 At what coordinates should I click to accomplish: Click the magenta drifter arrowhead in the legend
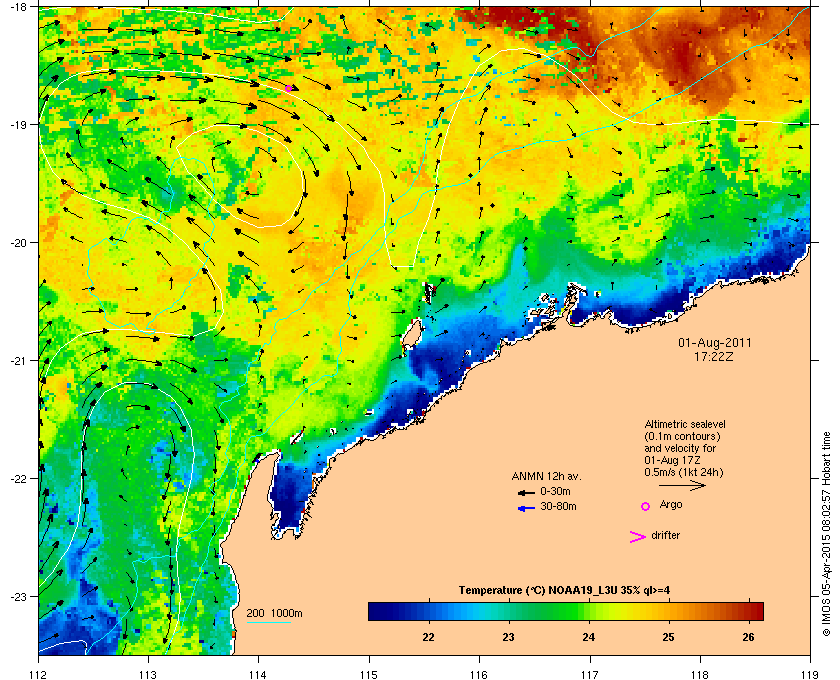tap(638, 536)
